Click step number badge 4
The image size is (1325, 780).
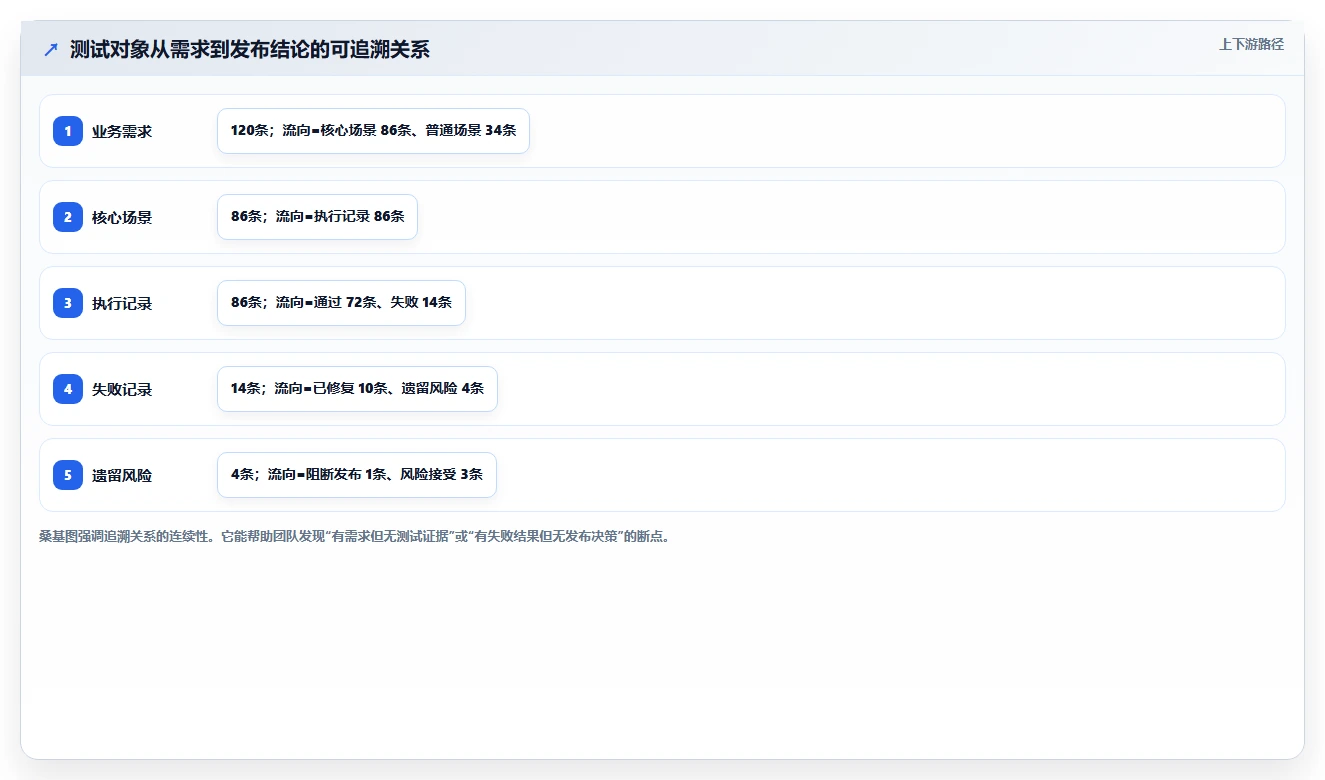[x=68, y=389]
